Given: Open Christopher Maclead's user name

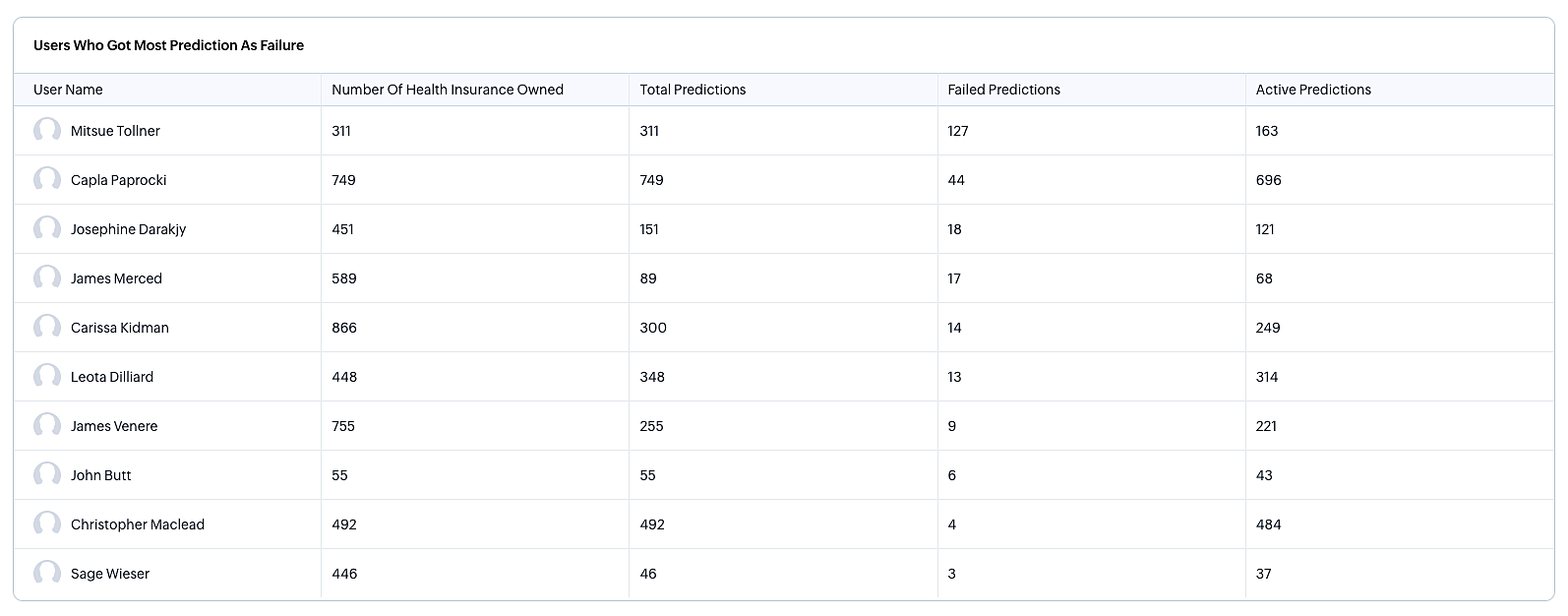Looking at the screenshot, I should (138, 524).
